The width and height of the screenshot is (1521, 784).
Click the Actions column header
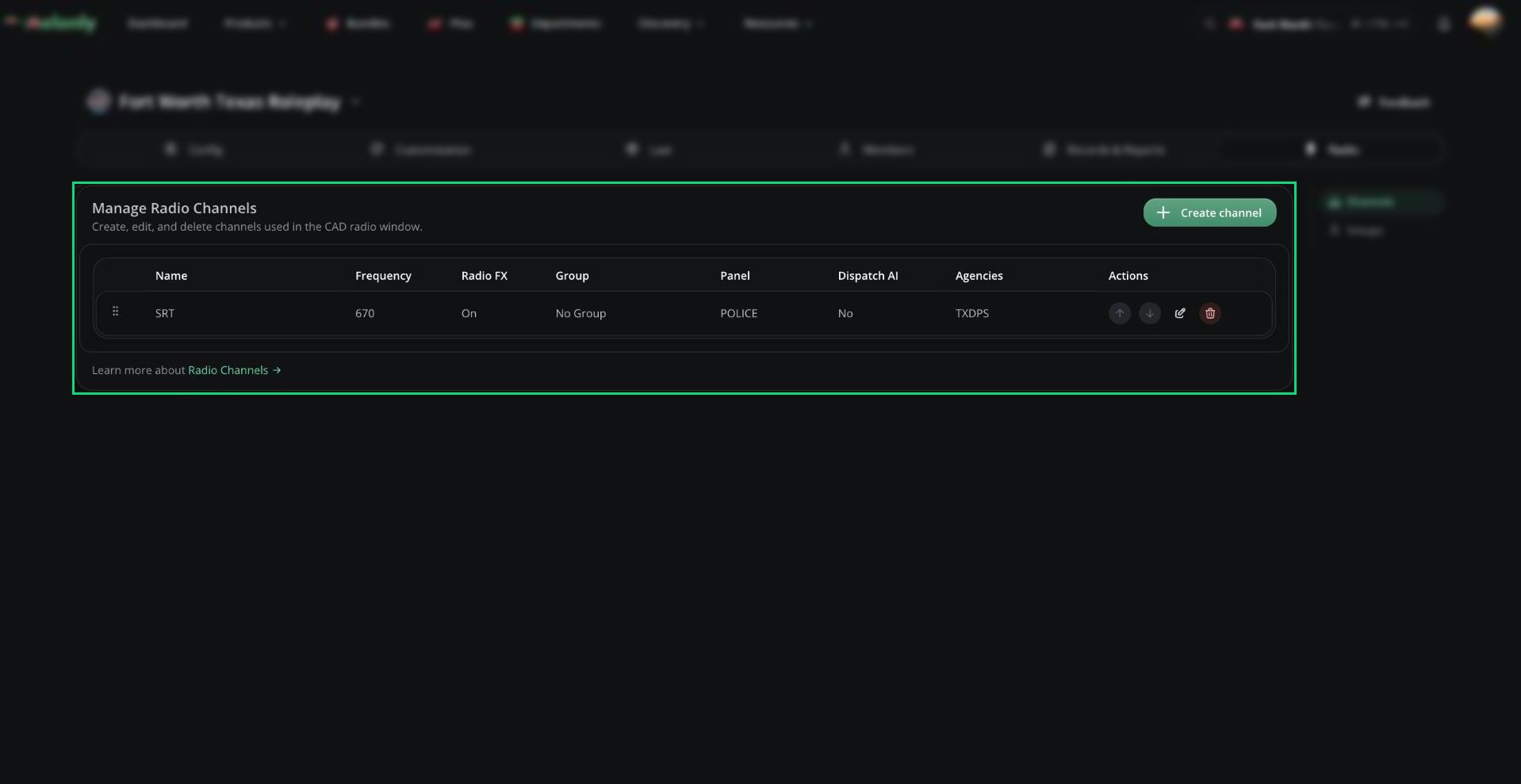1128,276
